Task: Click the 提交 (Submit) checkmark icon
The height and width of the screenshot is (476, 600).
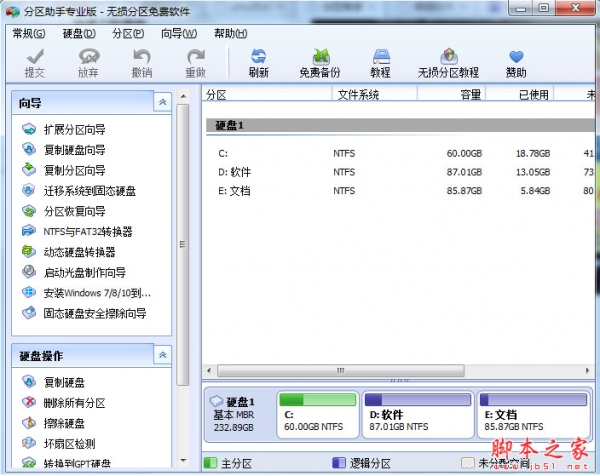Action: click(35, 57)
